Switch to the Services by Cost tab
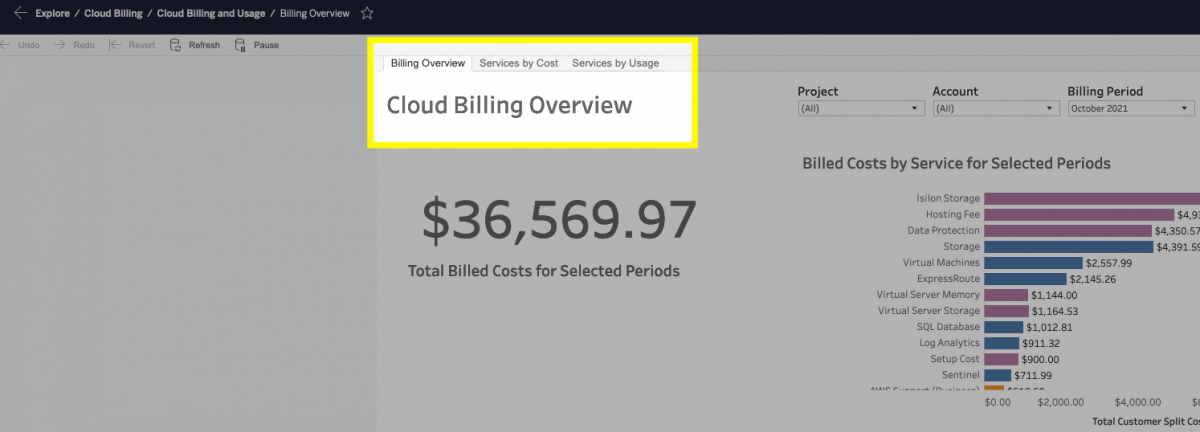 (519, 63)
